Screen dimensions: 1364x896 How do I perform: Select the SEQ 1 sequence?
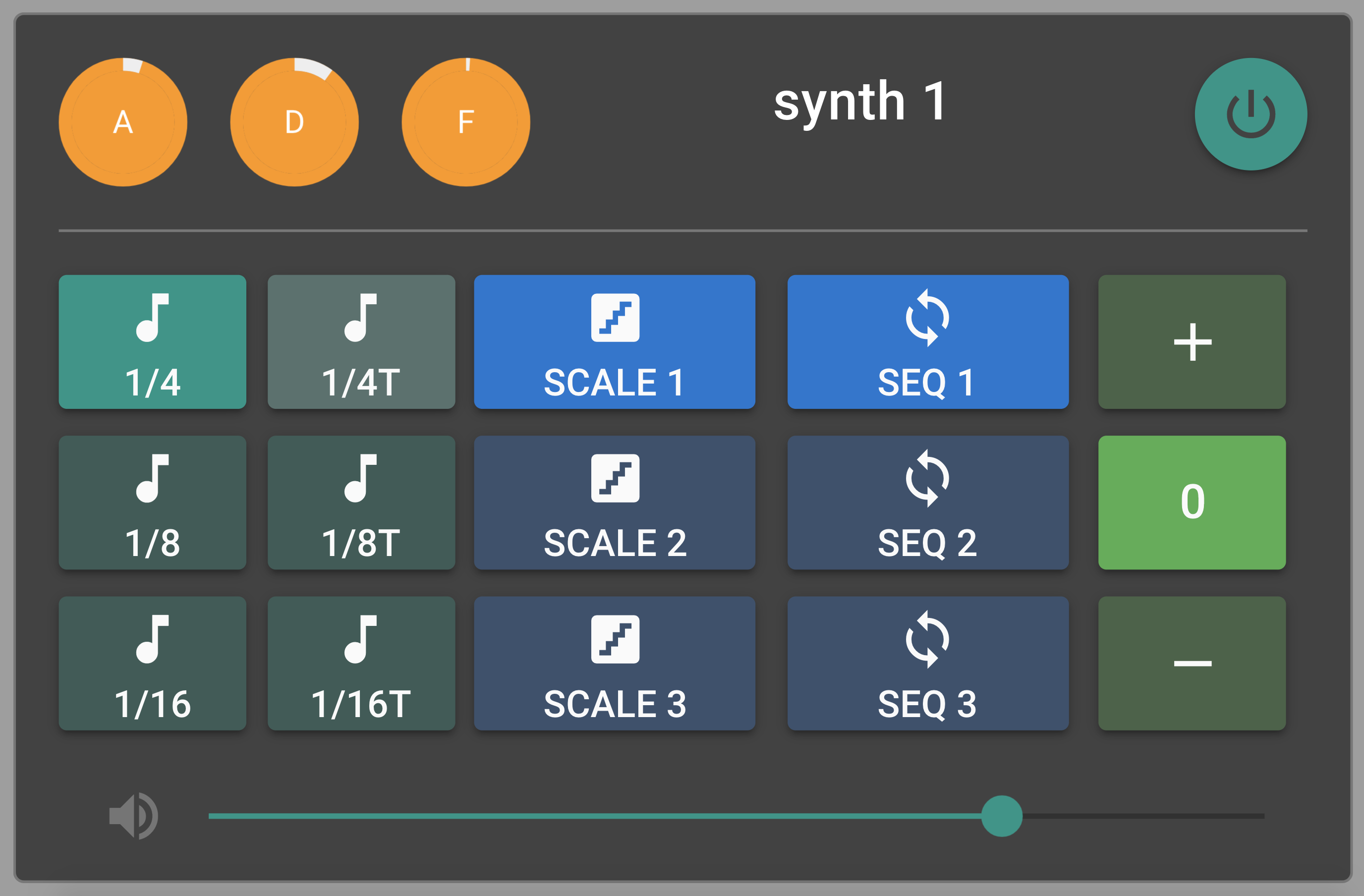pyautogui.click(x=927, y=342)
